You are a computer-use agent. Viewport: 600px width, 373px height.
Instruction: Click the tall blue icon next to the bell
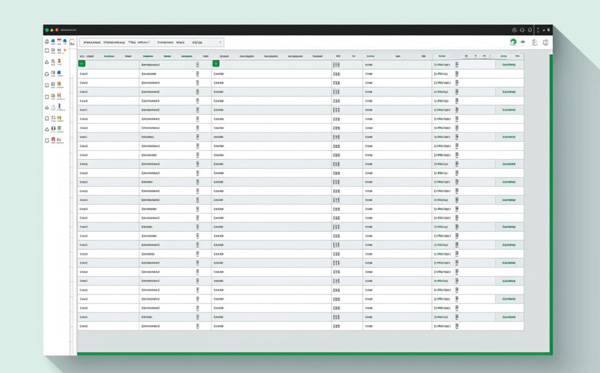59,106
